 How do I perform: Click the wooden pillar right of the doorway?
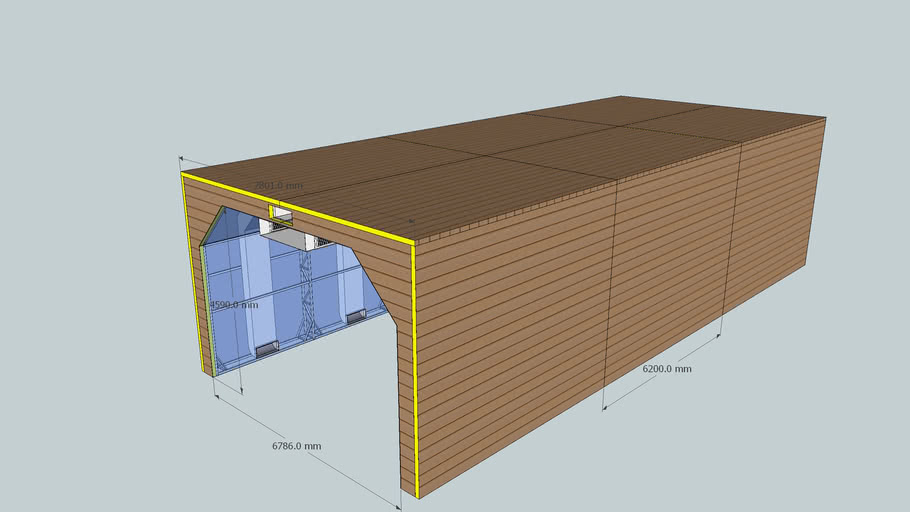pos(403,400)
